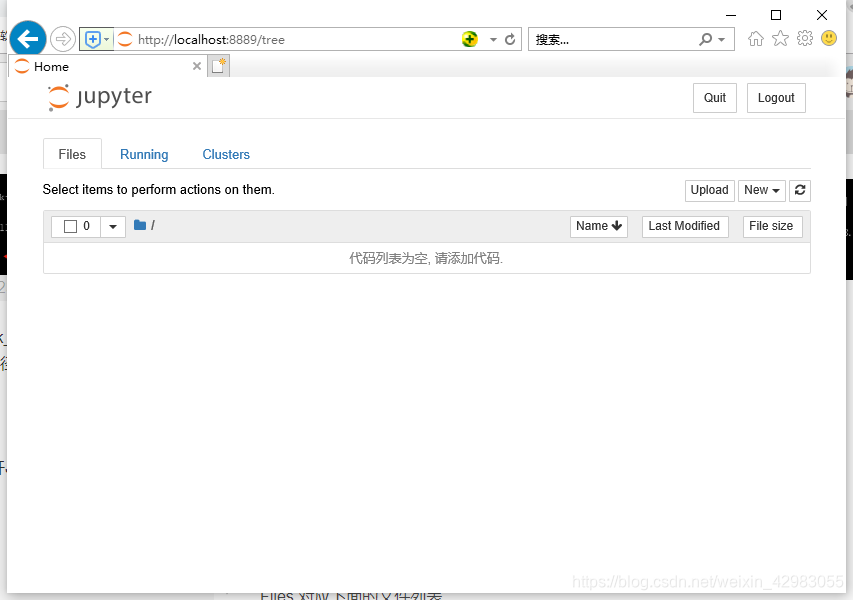Switch to the Clusters tab
The image size is (853, 600).
(x=226, y=154)
